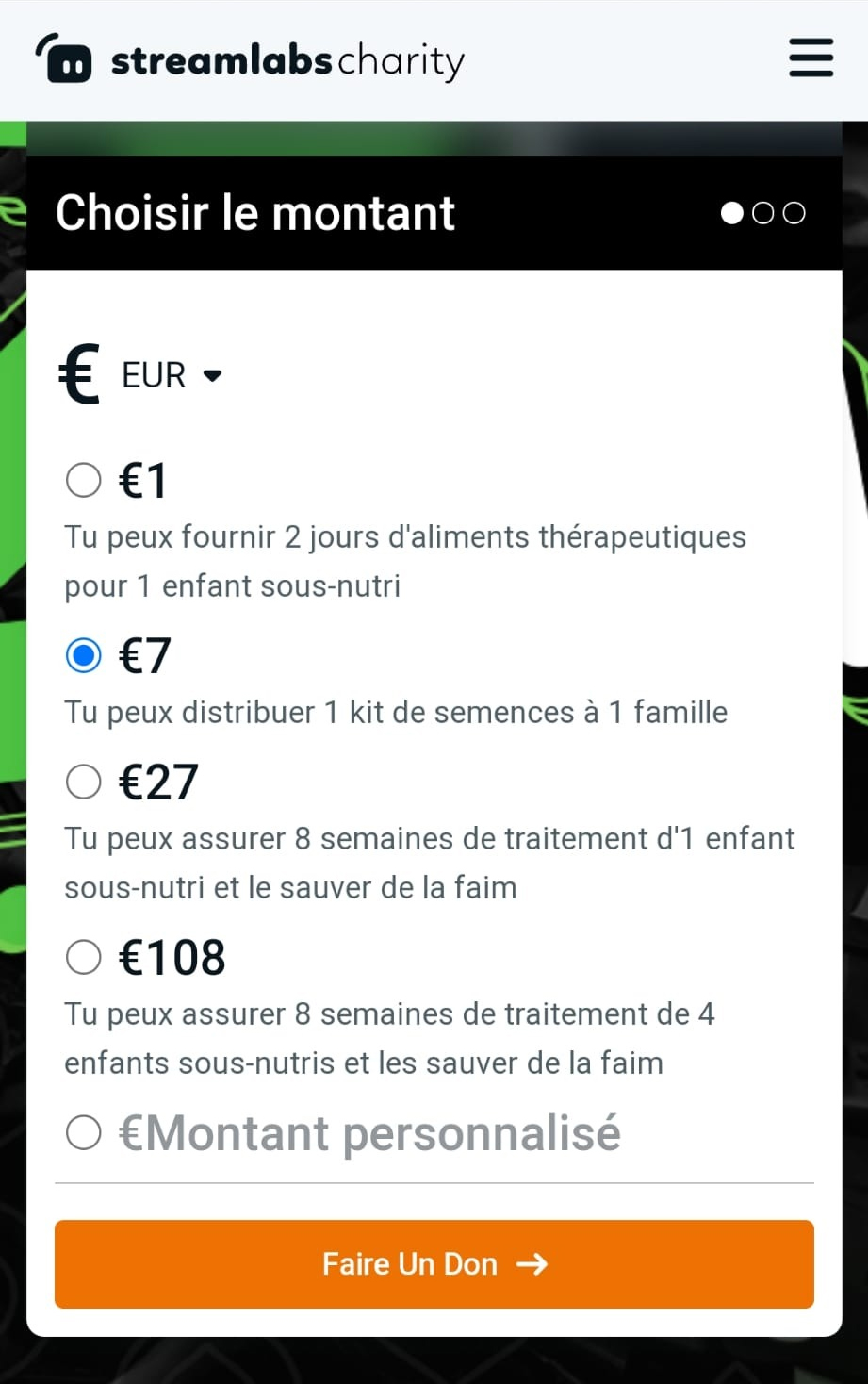Select the €1 donation radio button
The width and height of the screenshot is (868, 1384).
(84, 480)
